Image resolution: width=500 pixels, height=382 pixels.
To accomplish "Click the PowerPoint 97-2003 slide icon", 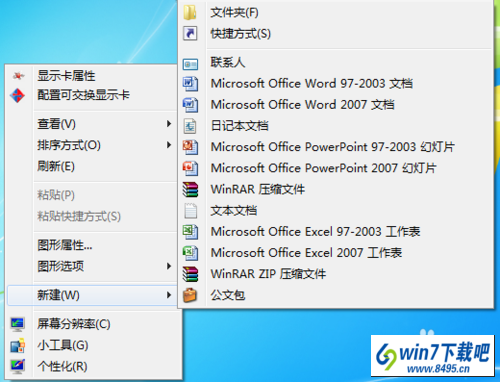I will pos(190,147).
